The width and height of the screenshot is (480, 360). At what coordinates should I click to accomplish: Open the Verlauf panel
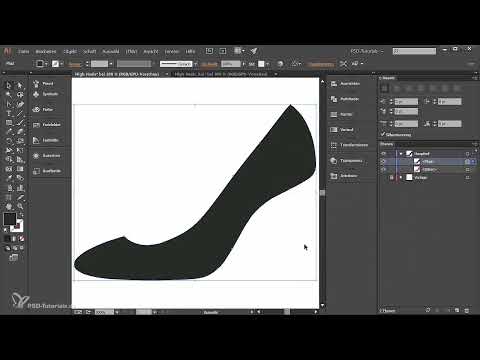click(x=342, y=130)
